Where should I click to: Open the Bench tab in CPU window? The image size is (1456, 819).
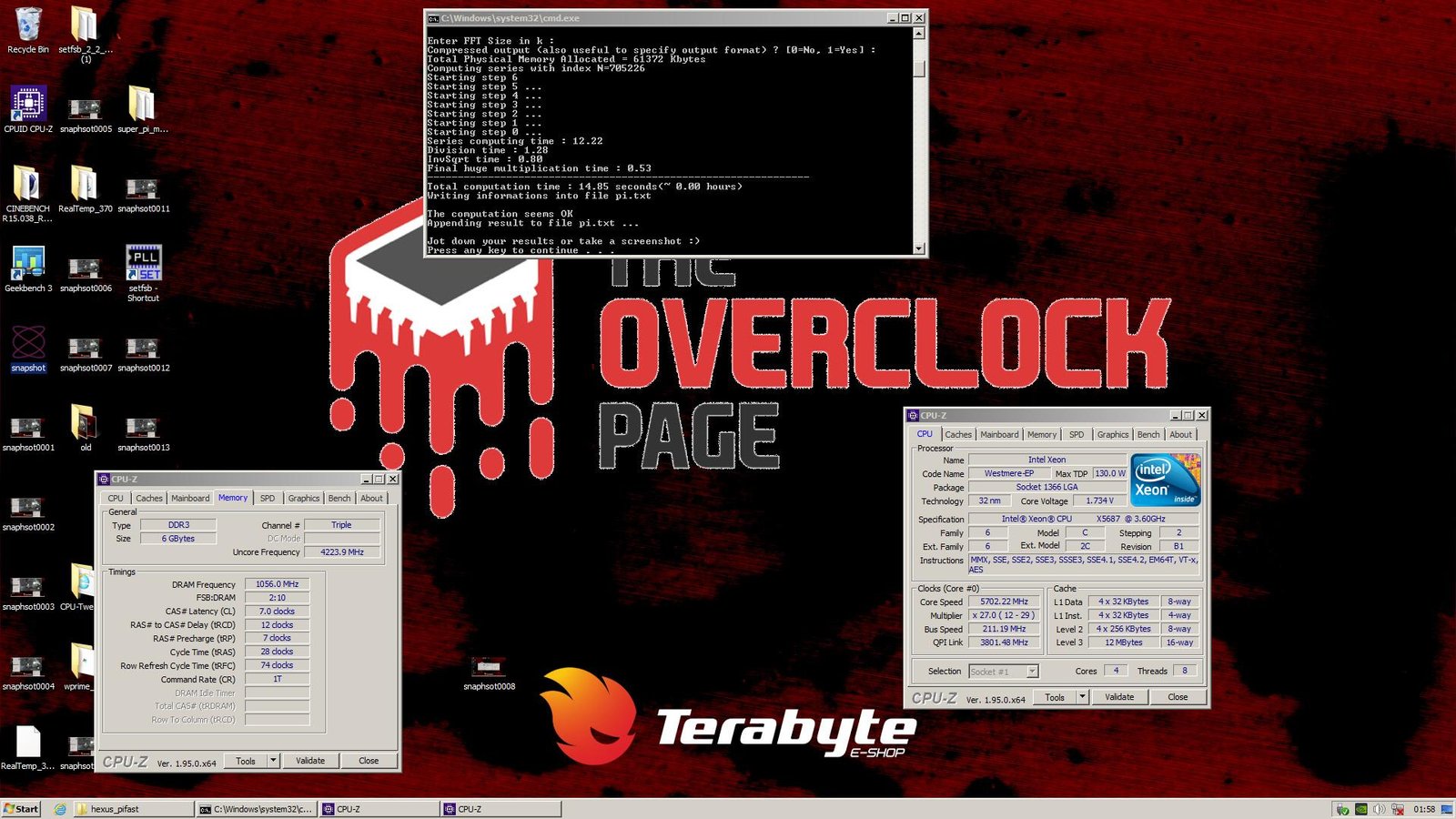coord(1148,435)
